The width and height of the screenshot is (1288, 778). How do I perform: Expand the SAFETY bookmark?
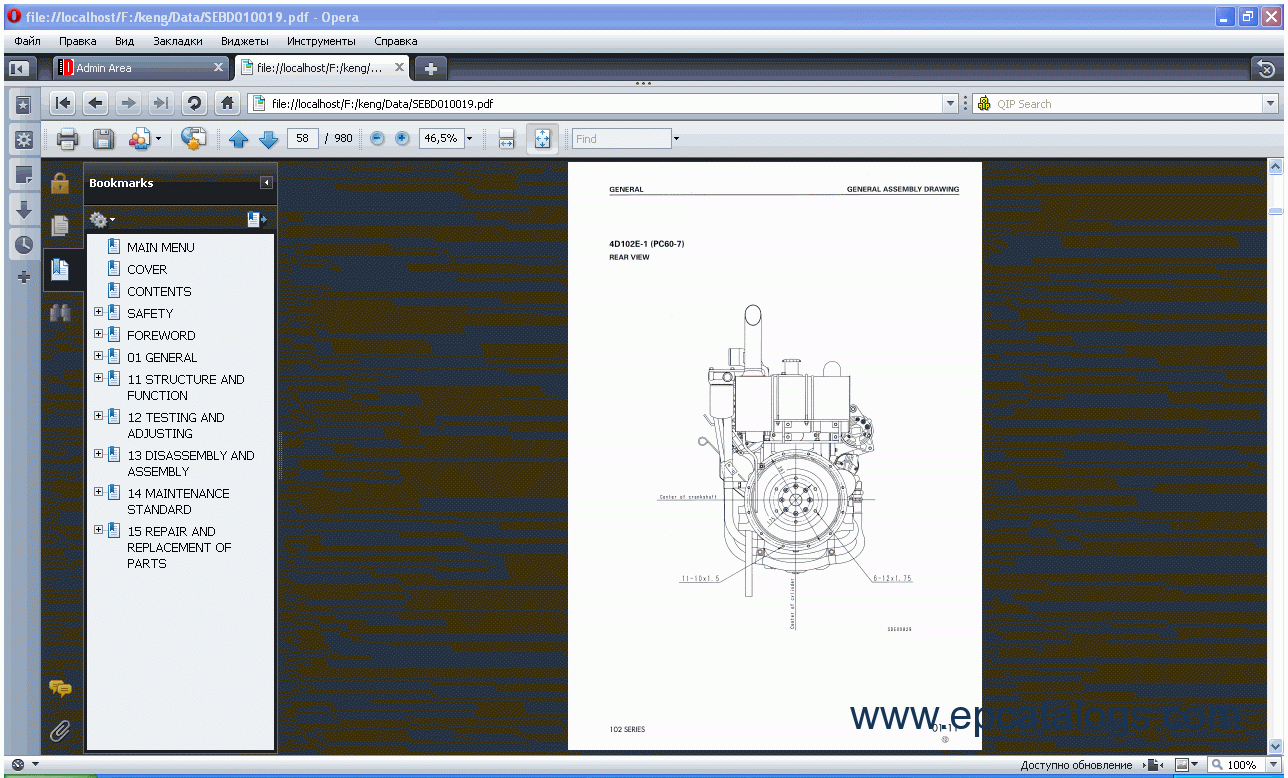(x=98, y=312)
